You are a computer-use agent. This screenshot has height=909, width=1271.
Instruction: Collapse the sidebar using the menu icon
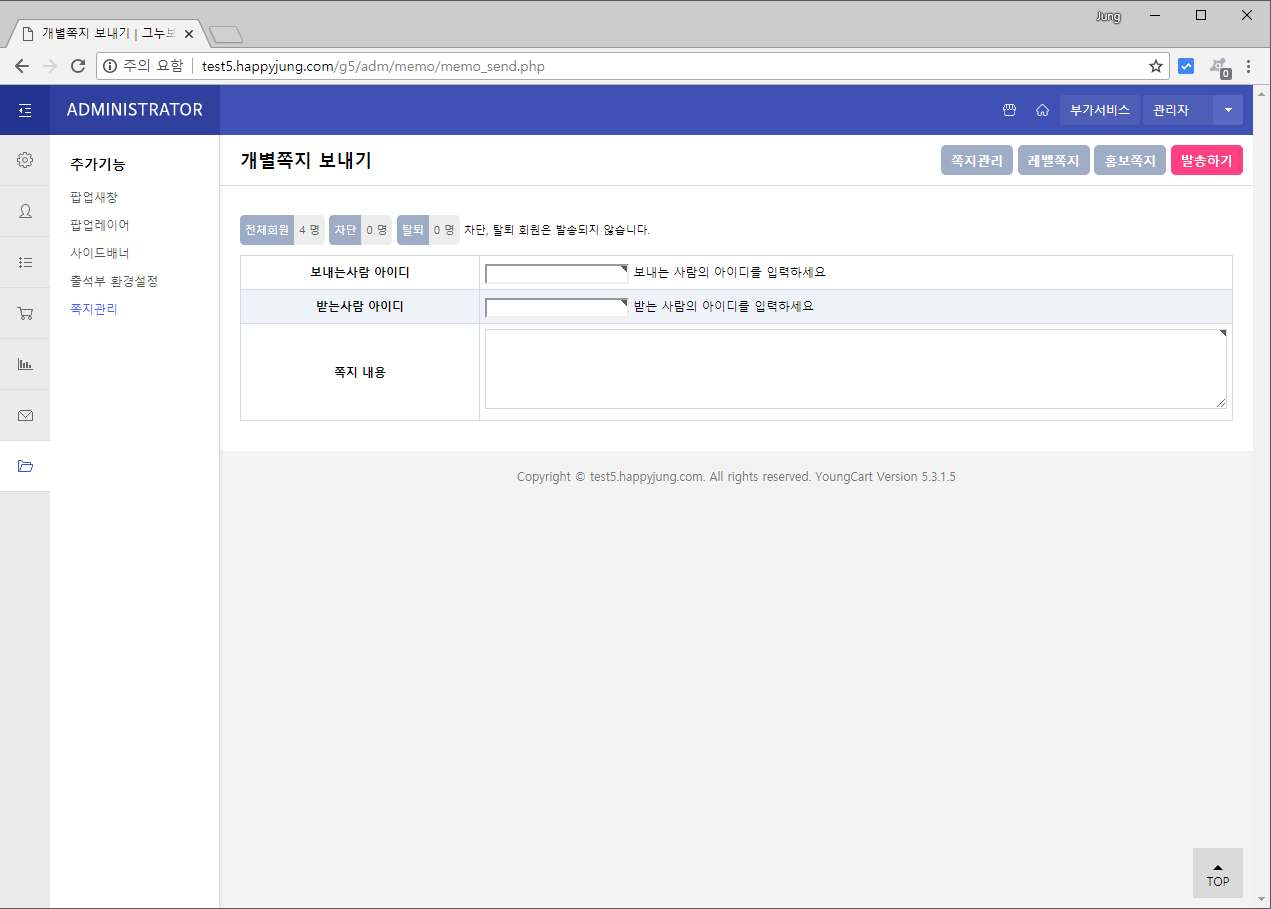click(x=24, y=110)
